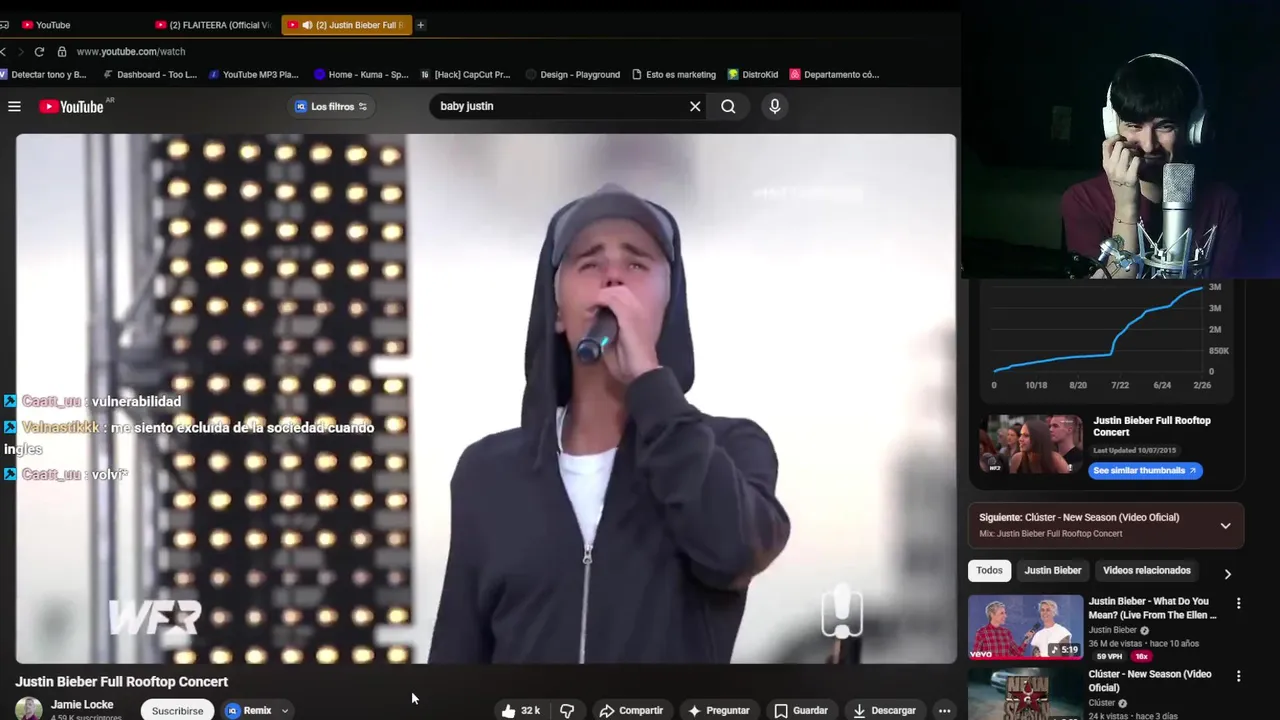Select the Todos filter chip
Screen dimensions: 1280x720
click(x=989, y=570)
